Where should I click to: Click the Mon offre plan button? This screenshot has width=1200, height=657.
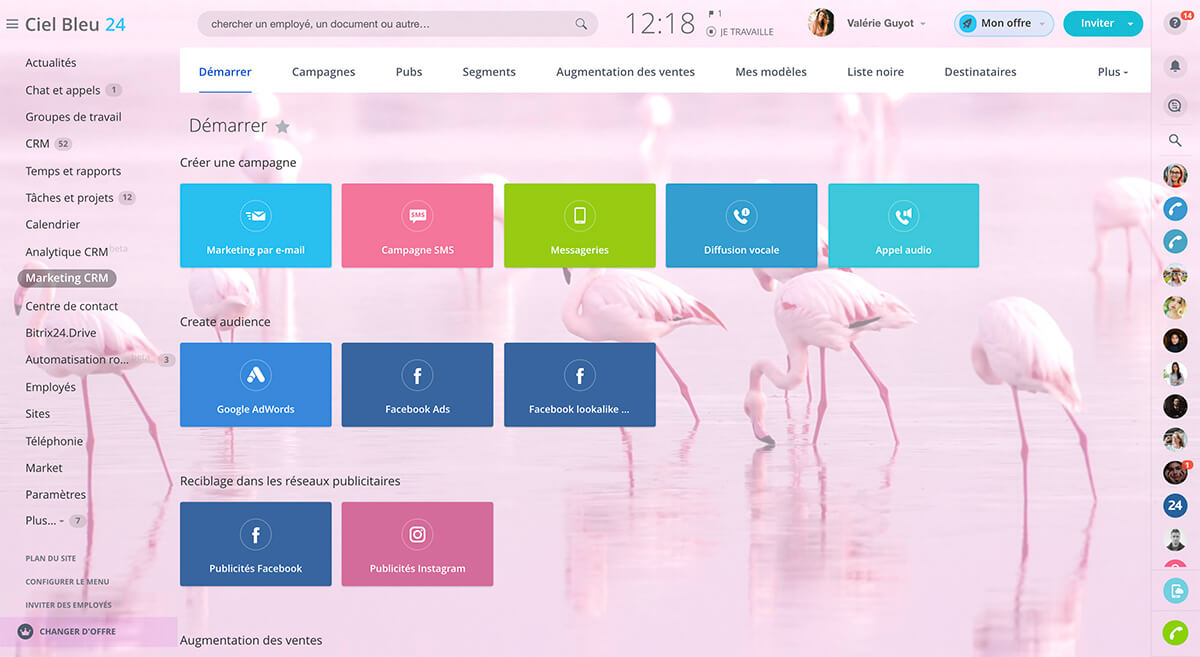point(1004,24)
